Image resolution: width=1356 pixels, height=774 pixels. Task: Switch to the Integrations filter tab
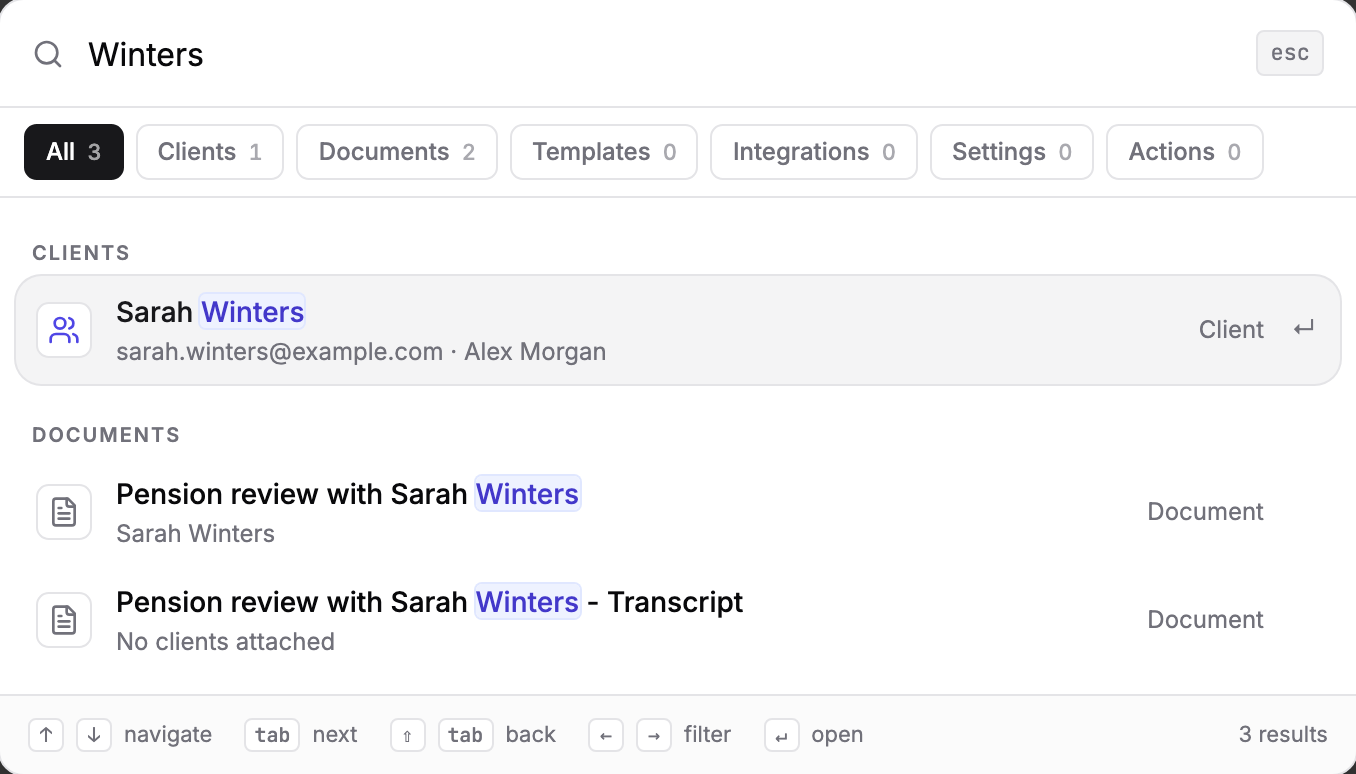pyautogui.click(x=814, y=152)
